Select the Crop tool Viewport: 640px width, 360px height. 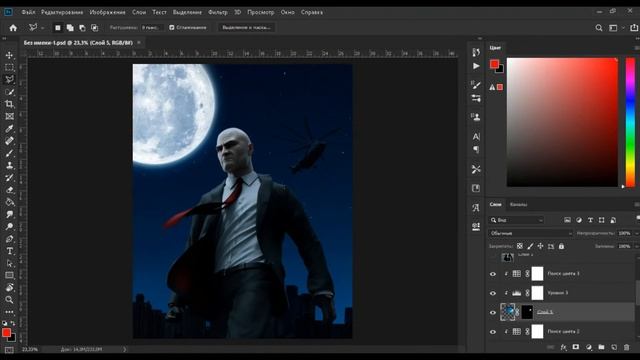(x=9, y=104)
